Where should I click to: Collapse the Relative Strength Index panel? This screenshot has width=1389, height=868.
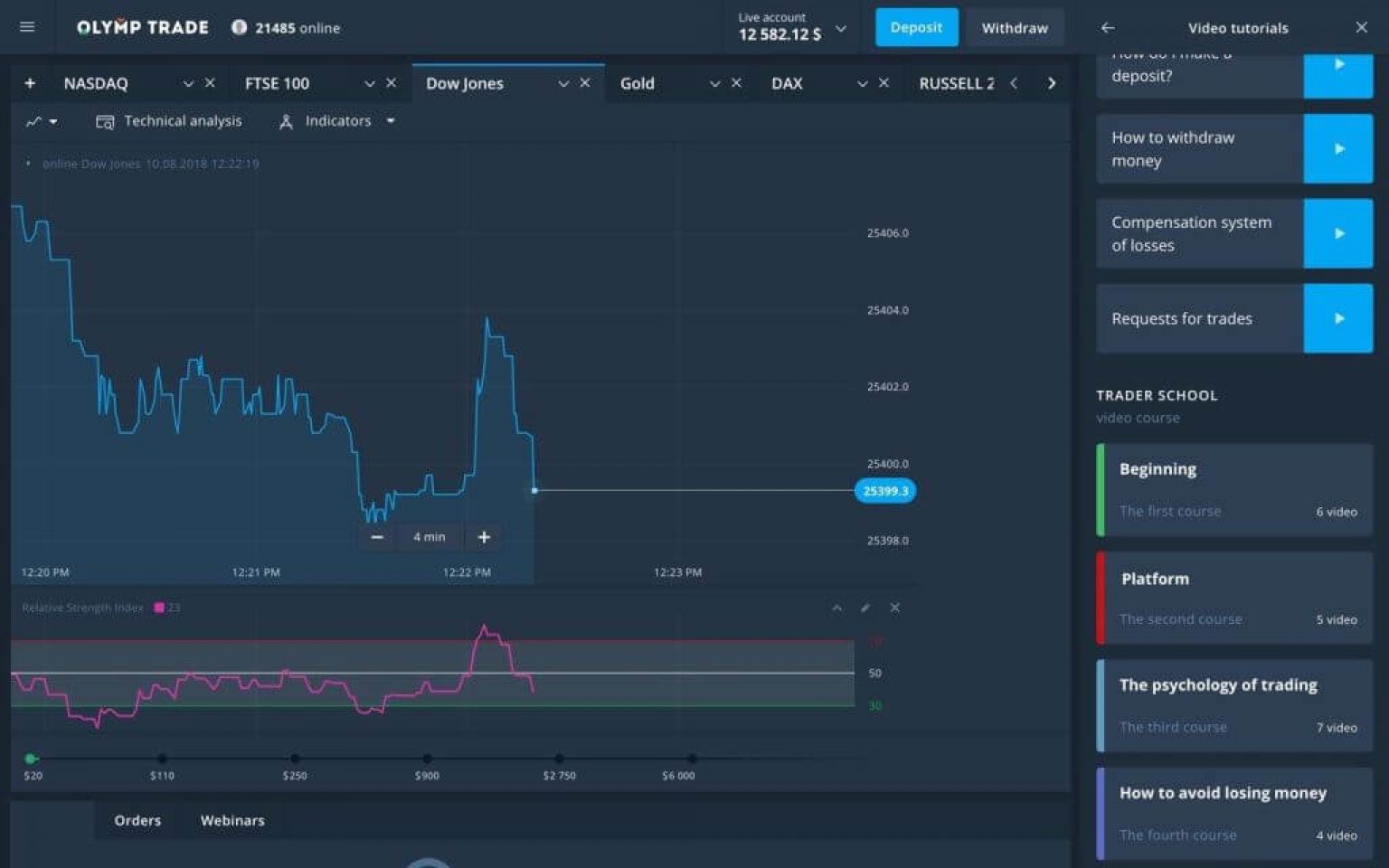pos(836,608)
